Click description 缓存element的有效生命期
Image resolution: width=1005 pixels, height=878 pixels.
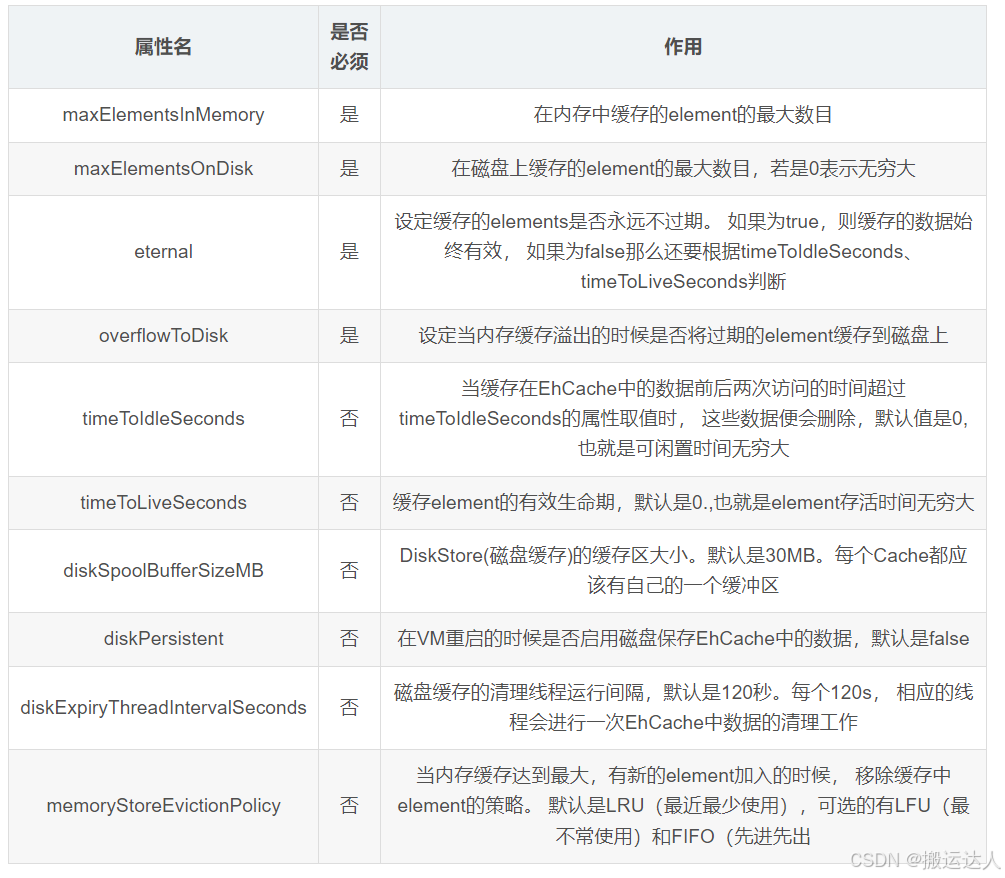click(x=683, y=502)
